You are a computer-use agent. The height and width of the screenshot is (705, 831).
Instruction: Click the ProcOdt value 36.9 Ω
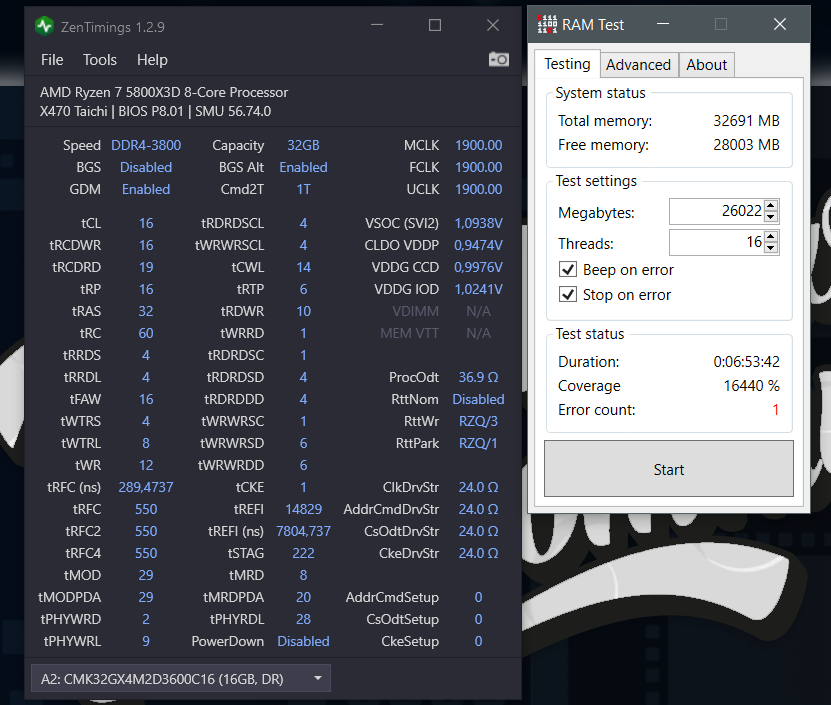pyautogui.click(x=478, y=377)
